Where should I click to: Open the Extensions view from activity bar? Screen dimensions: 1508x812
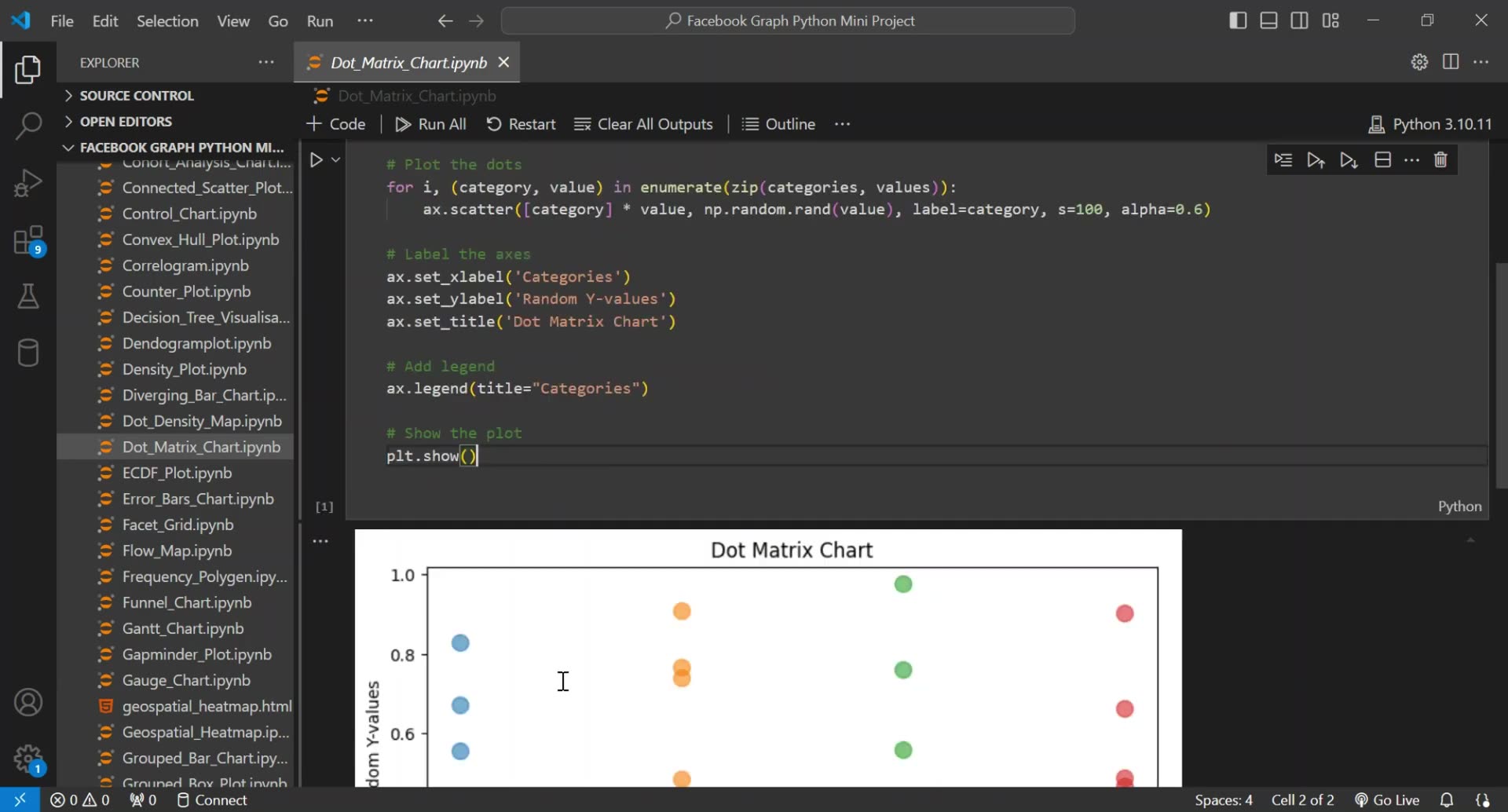point(28,240)
